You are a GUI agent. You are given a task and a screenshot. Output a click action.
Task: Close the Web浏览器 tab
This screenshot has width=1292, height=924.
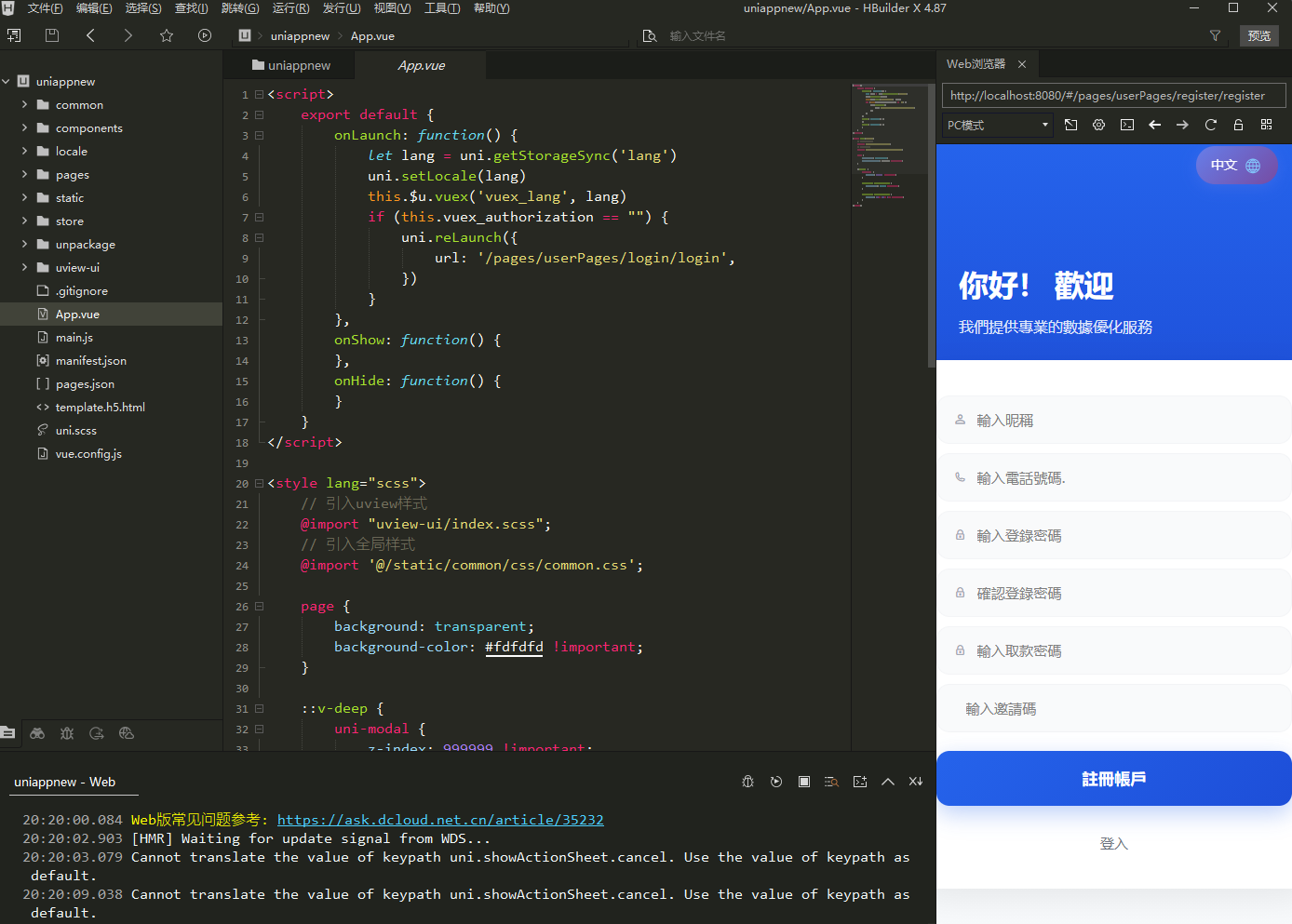[x=1022, y=64]
